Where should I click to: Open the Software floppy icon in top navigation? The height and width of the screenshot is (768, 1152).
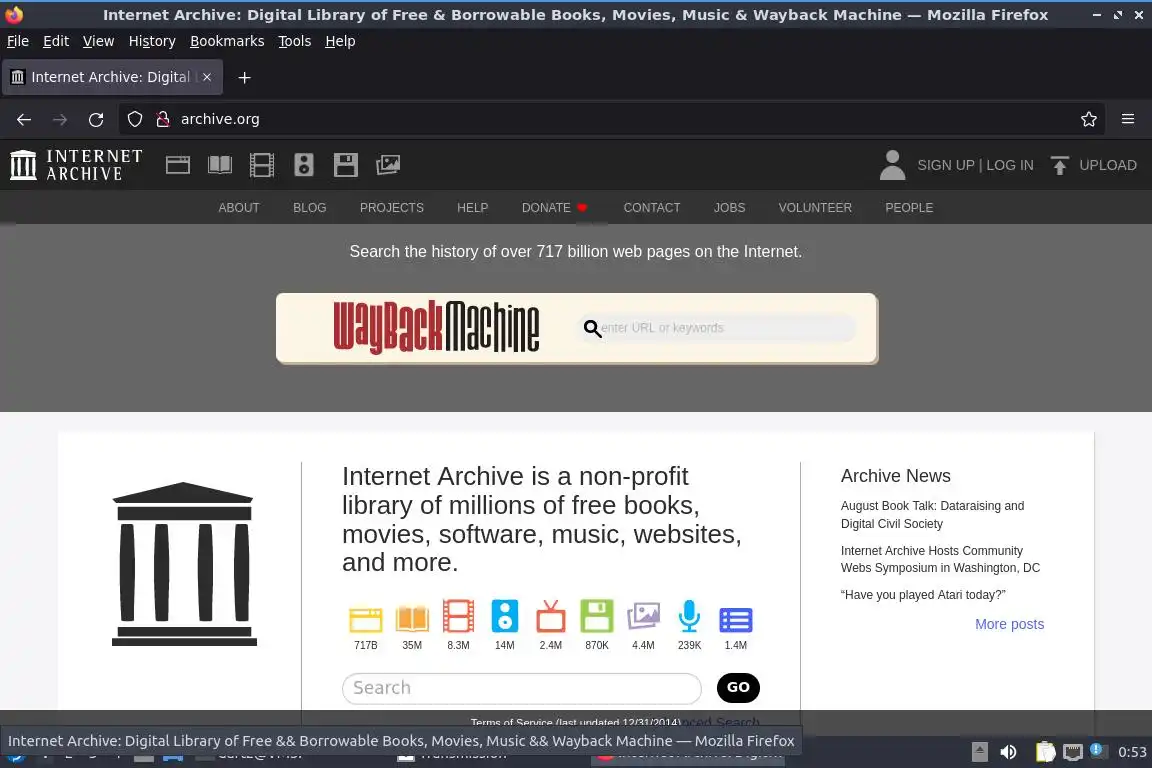pos(345,165)
